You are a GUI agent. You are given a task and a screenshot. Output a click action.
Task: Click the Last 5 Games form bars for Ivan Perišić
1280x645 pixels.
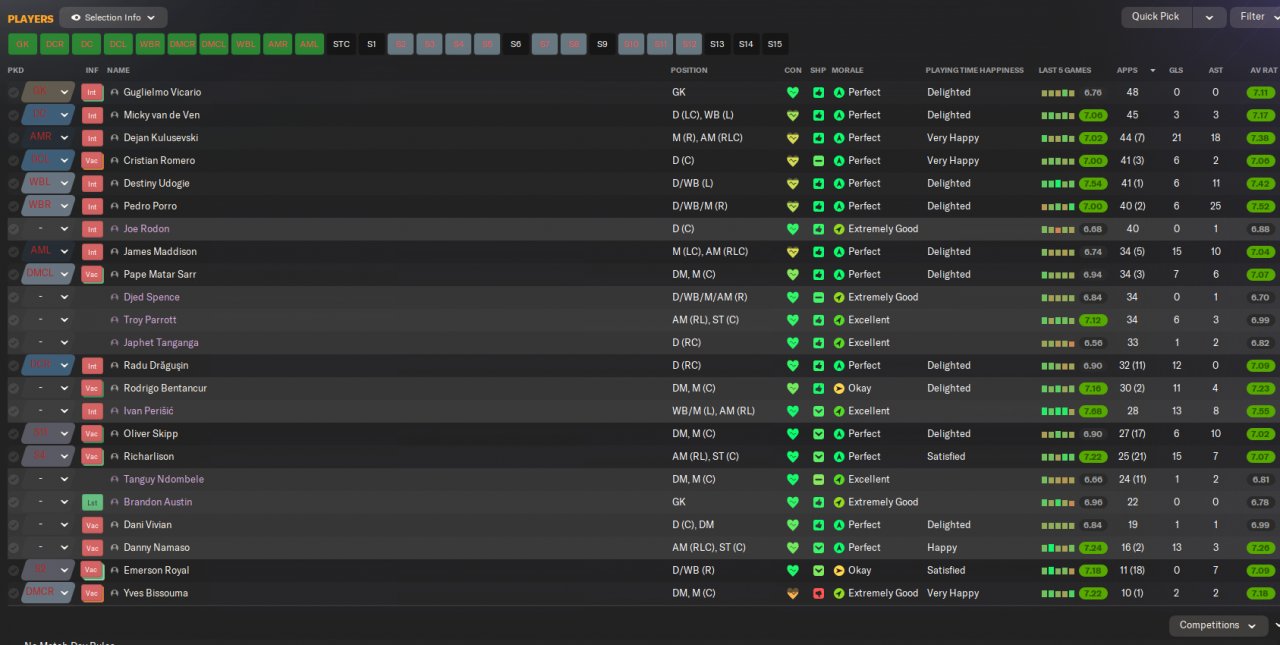(x=1057, y=411)
